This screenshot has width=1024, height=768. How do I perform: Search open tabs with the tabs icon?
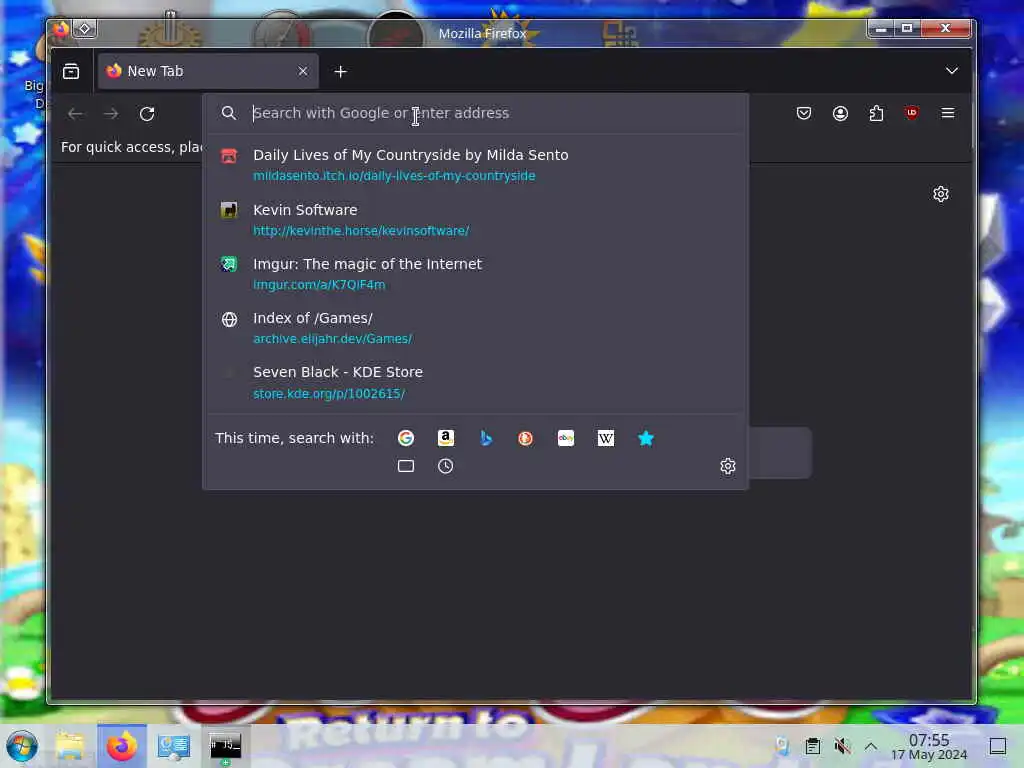coord(406,466)
